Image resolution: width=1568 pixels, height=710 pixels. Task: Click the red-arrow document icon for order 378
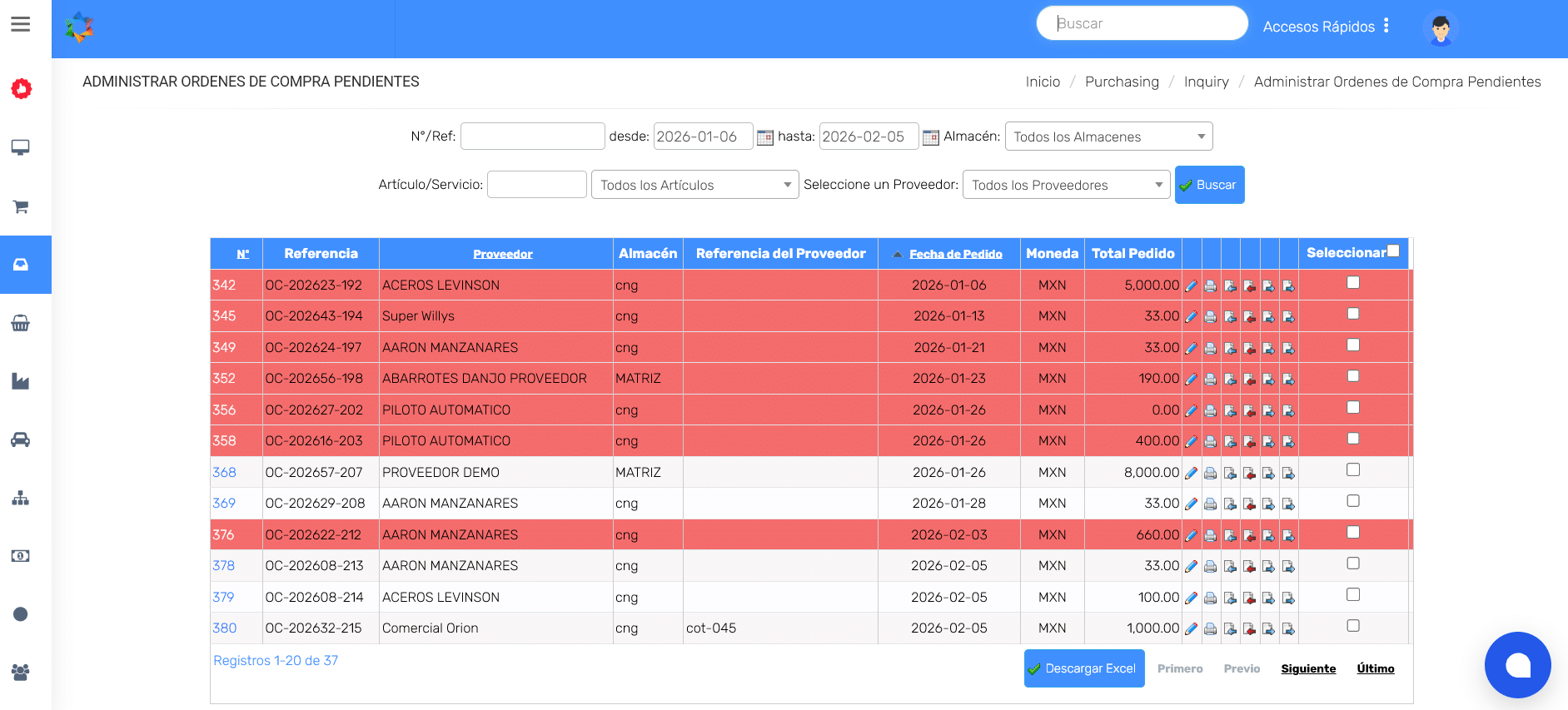(x=1250, y=567)
